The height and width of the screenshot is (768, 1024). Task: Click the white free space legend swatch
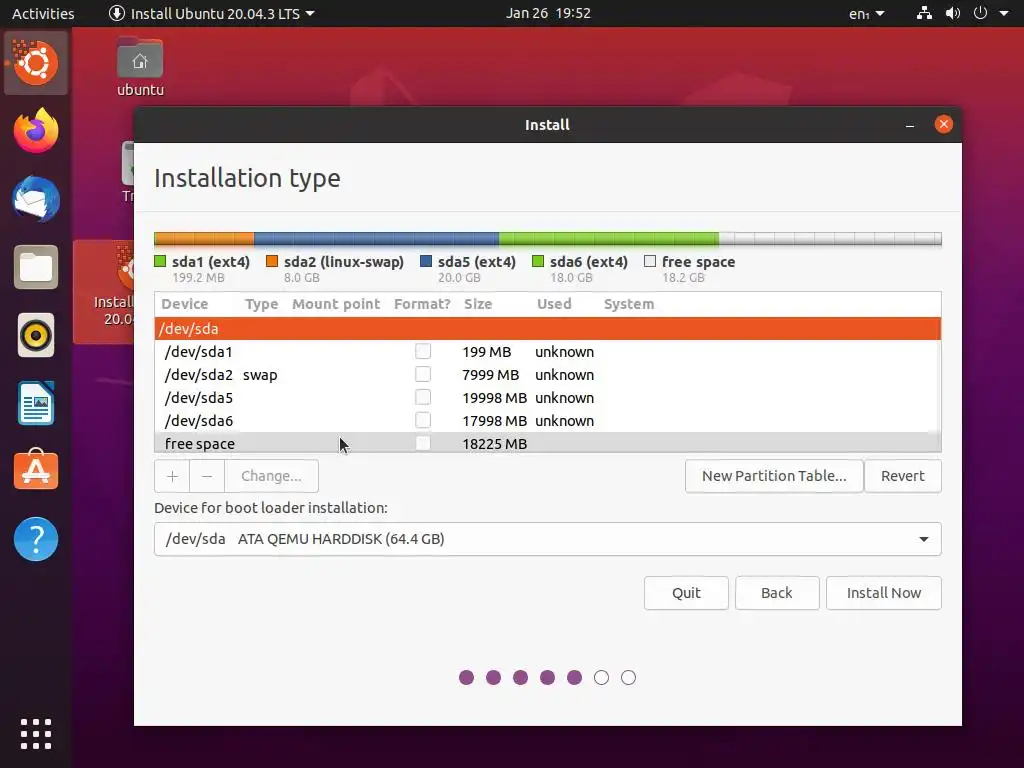pyautogui.click(x=650, y=261)
